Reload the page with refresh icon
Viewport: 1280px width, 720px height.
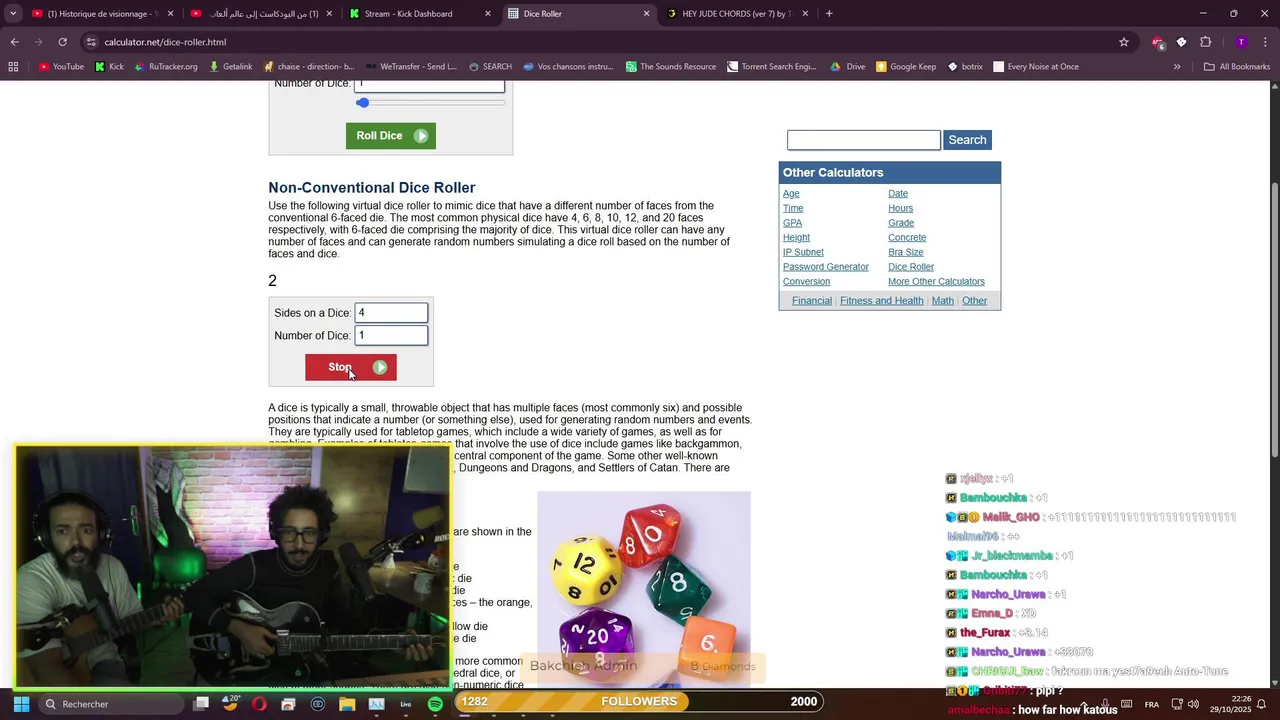coord(62,42)
